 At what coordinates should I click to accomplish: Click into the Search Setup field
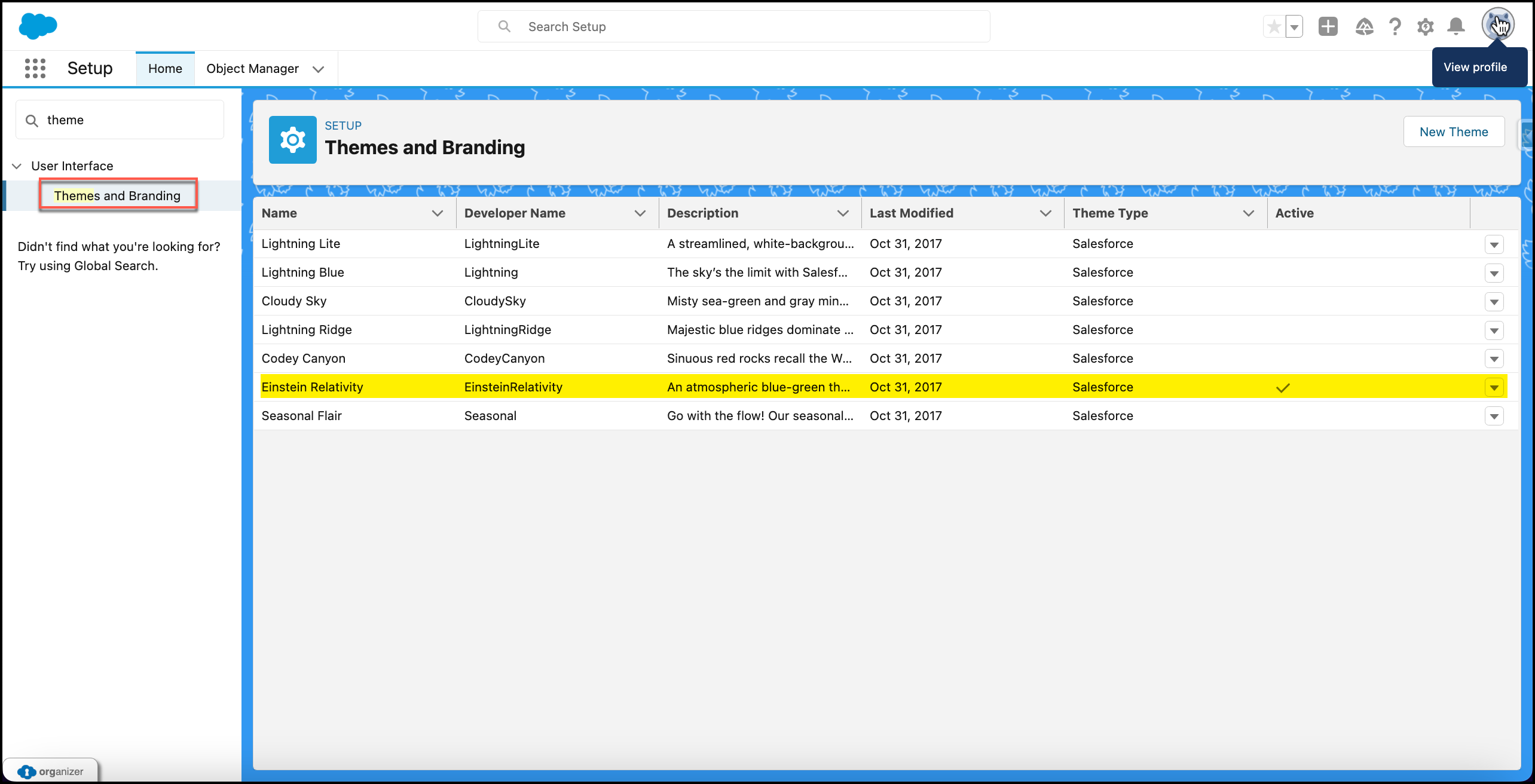pos(734,27)
